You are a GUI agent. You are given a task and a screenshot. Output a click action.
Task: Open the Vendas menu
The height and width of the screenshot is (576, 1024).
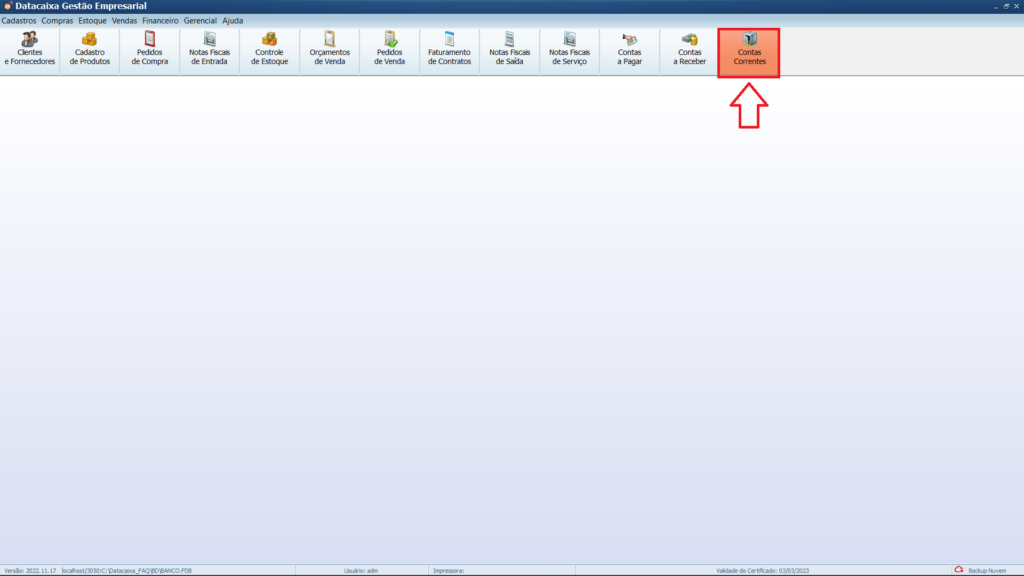(x=125, y=20)
